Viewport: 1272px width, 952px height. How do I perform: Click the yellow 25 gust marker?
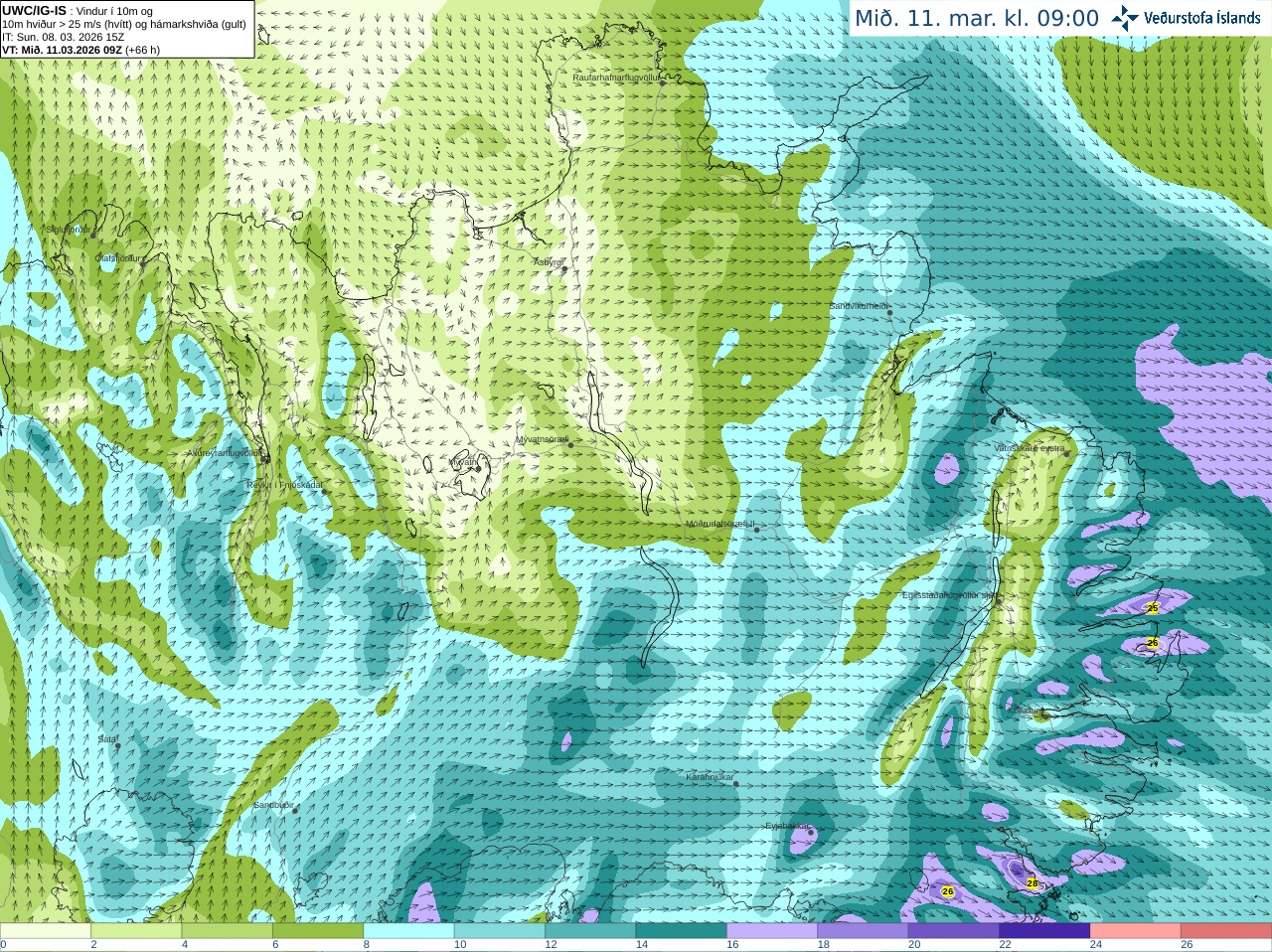[1153, 608]
